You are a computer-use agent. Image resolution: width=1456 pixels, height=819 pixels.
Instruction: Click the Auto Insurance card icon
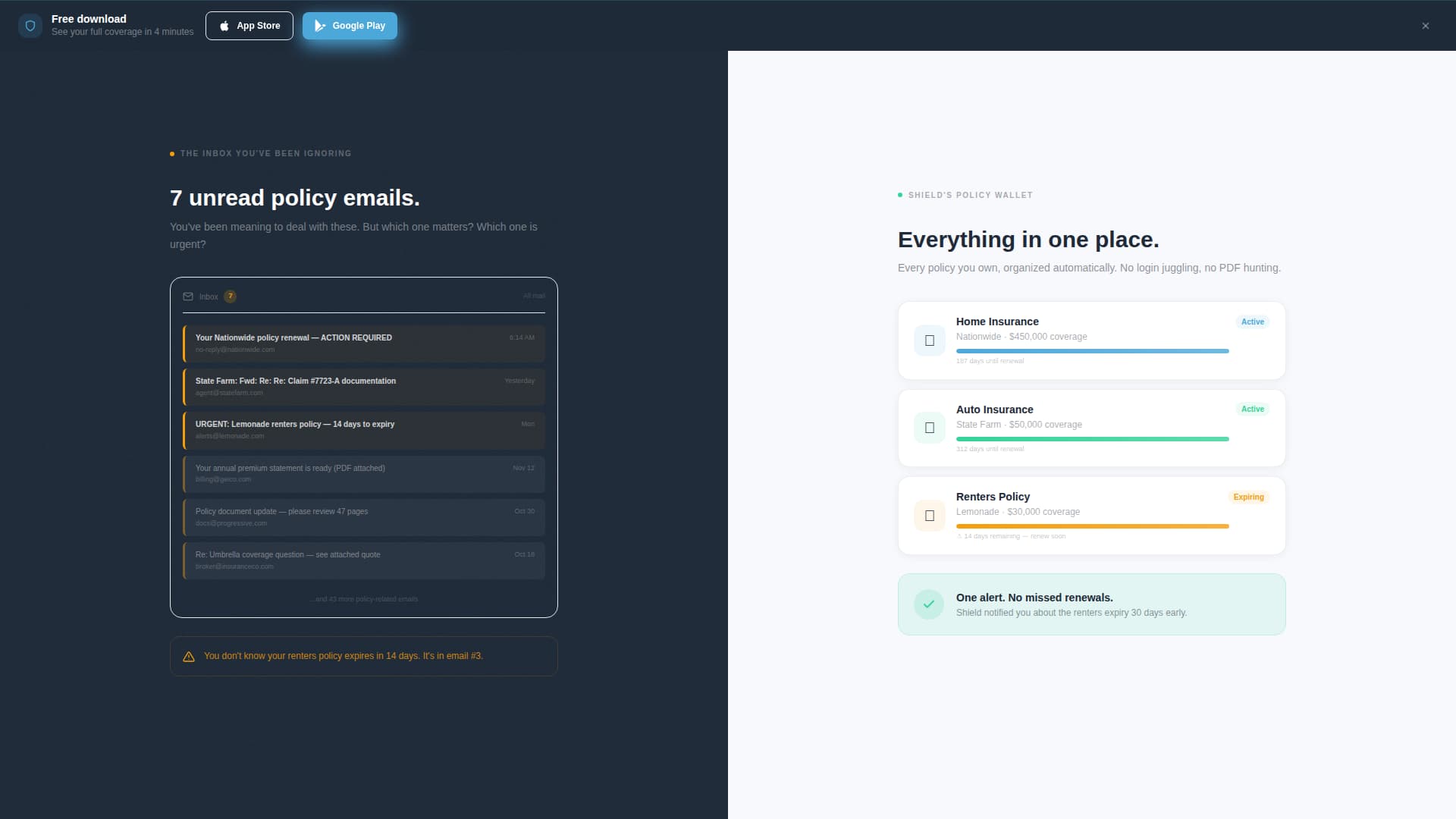[x=929, y=427]
